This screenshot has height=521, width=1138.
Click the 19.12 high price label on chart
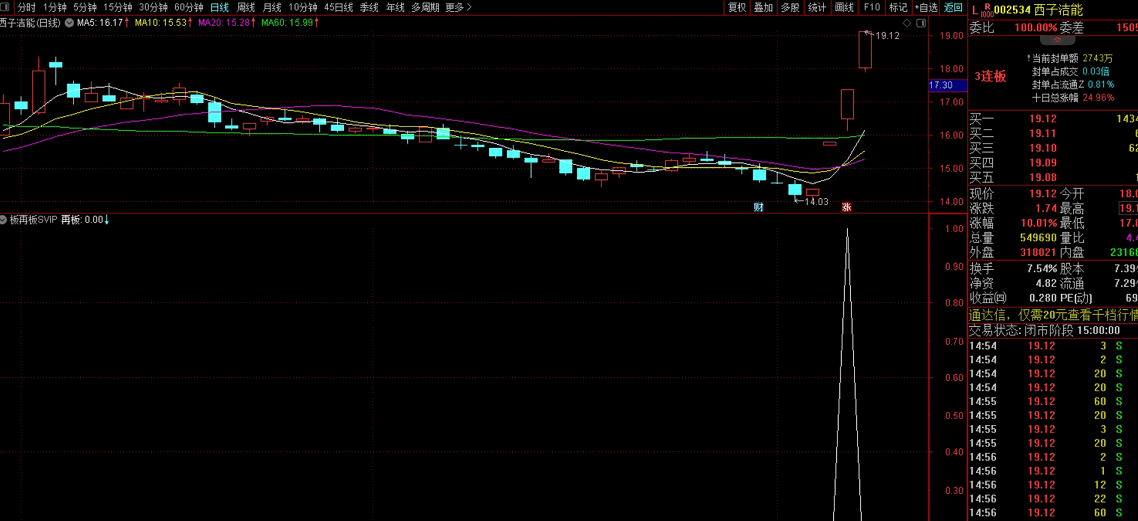pos(888,36)
